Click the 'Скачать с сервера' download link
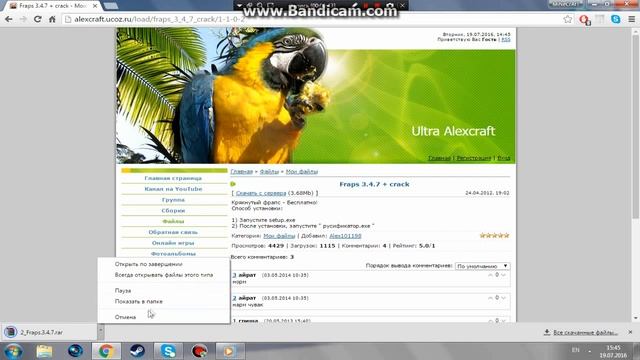Screen dimensions: 640x360 tap(261, 193)
